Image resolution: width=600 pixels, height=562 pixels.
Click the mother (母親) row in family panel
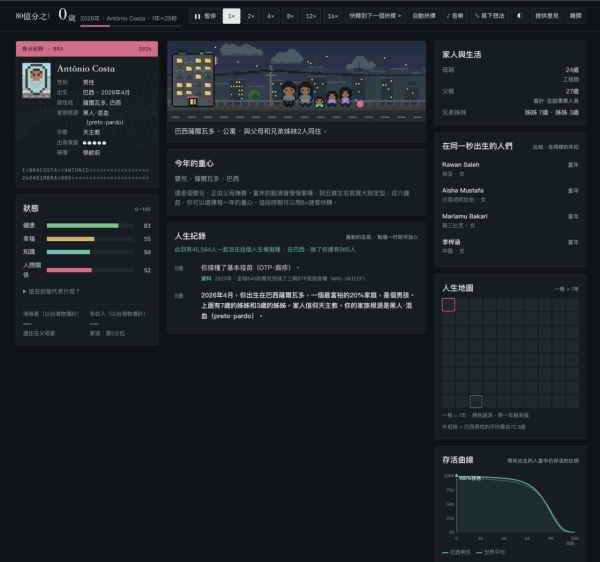[510, 74]
